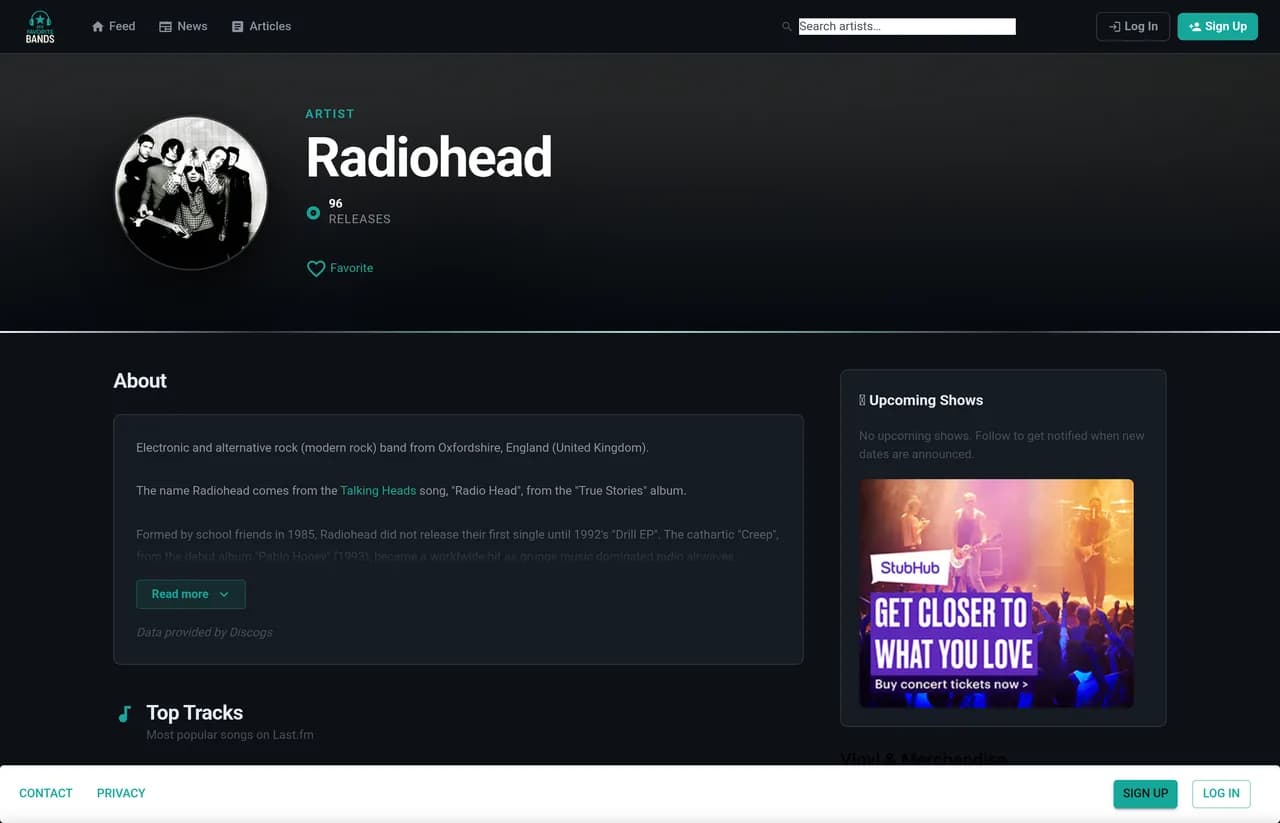Click the disc icon beside 96 Releases

coord(313,212)
